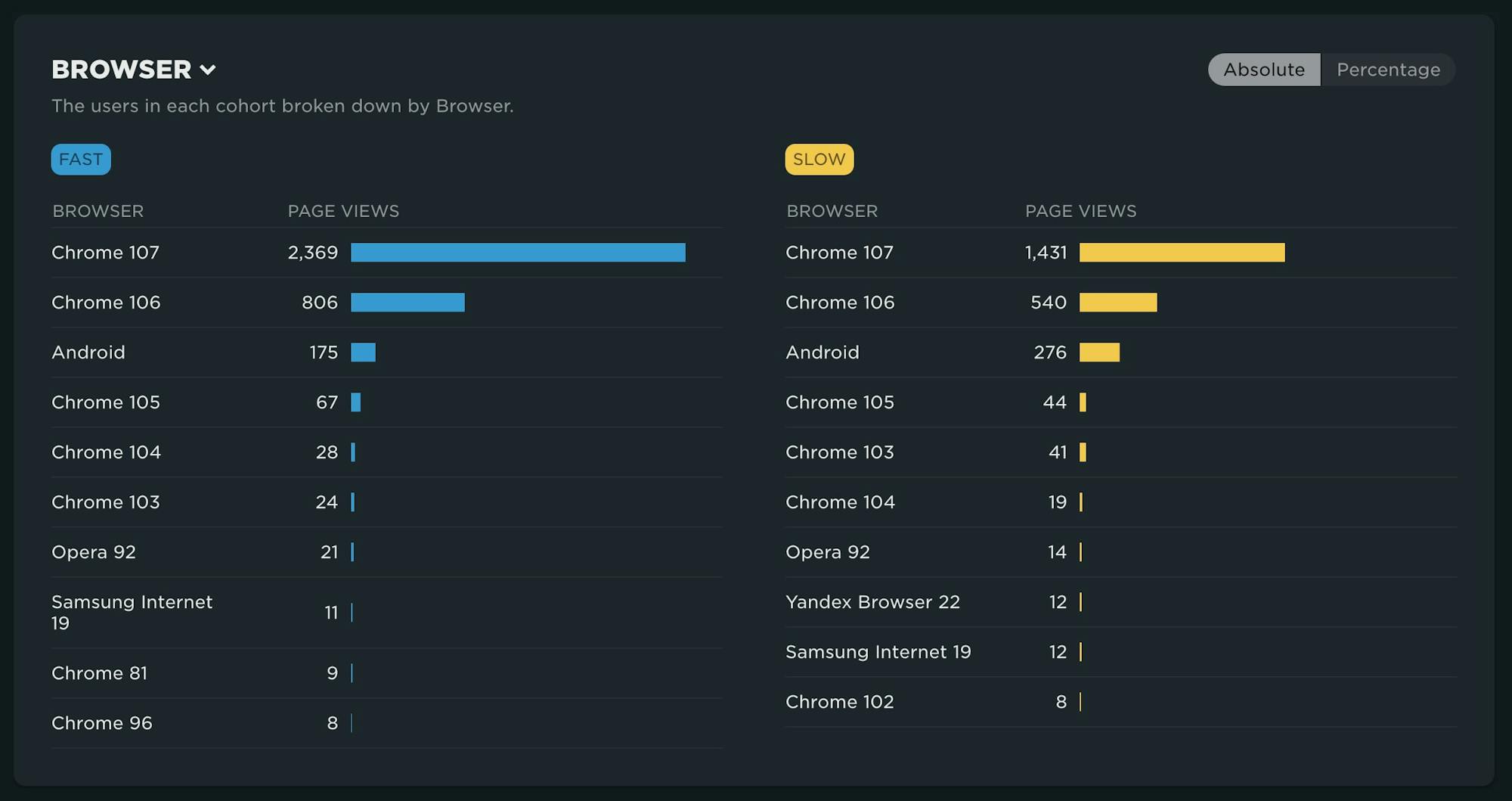Click Yandex Browser 22 in SLOW list
This screenshot has width=1512, height=801.
tap(872, 601)
